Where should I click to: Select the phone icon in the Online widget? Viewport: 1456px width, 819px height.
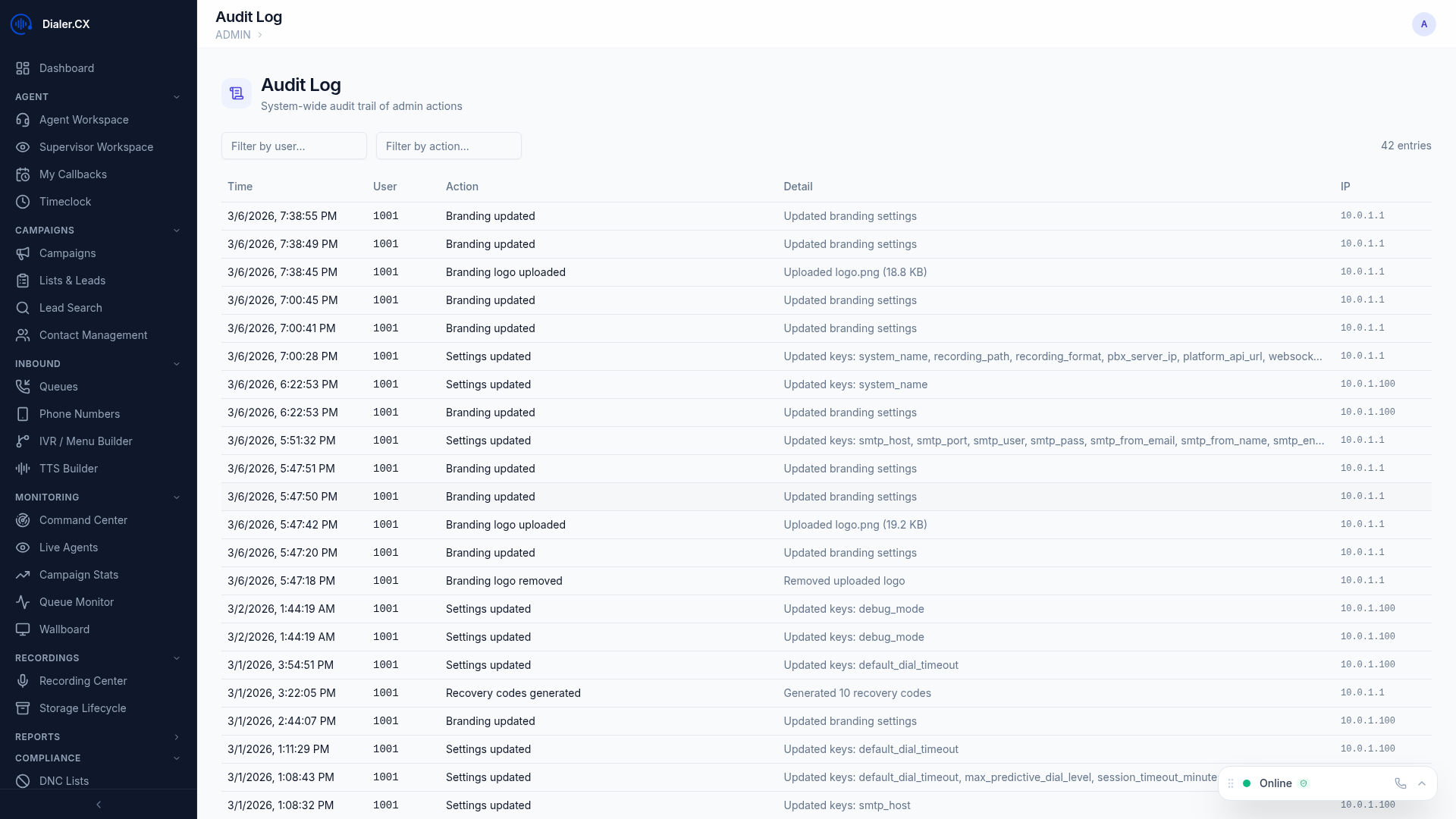tap(1401, 783)
